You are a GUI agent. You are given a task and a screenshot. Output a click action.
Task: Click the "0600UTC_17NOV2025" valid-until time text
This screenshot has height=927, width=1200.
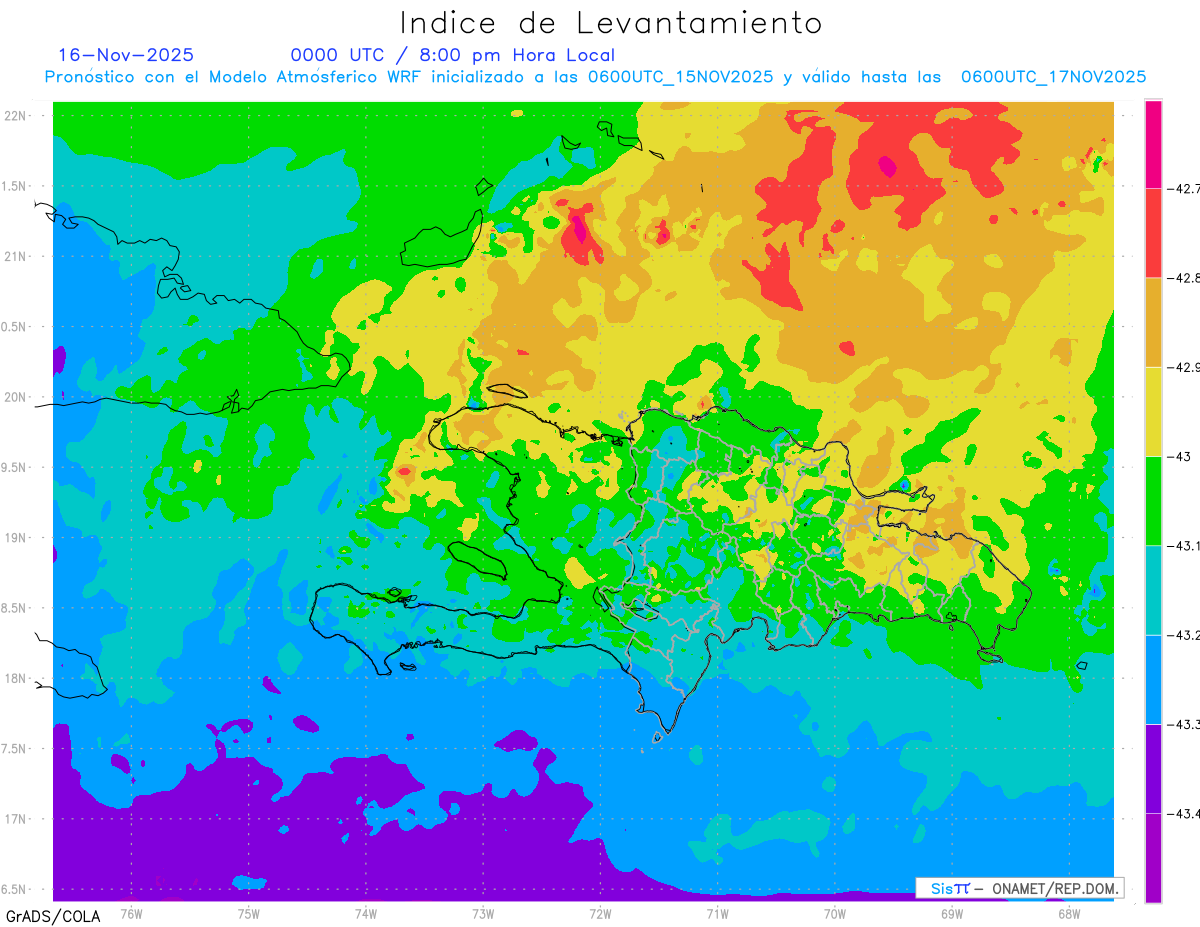pyautogui.click(x=1053, y=77)
